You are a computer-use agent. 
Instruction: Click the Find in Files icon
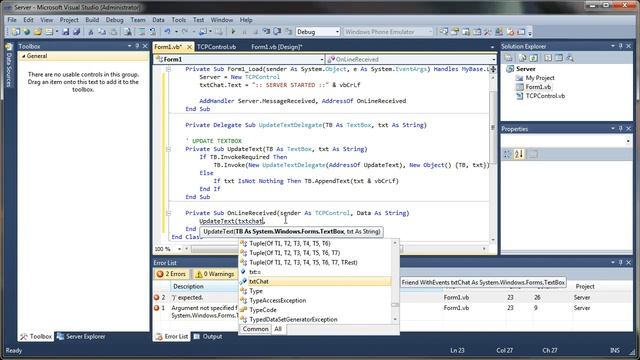coord(128,32)
